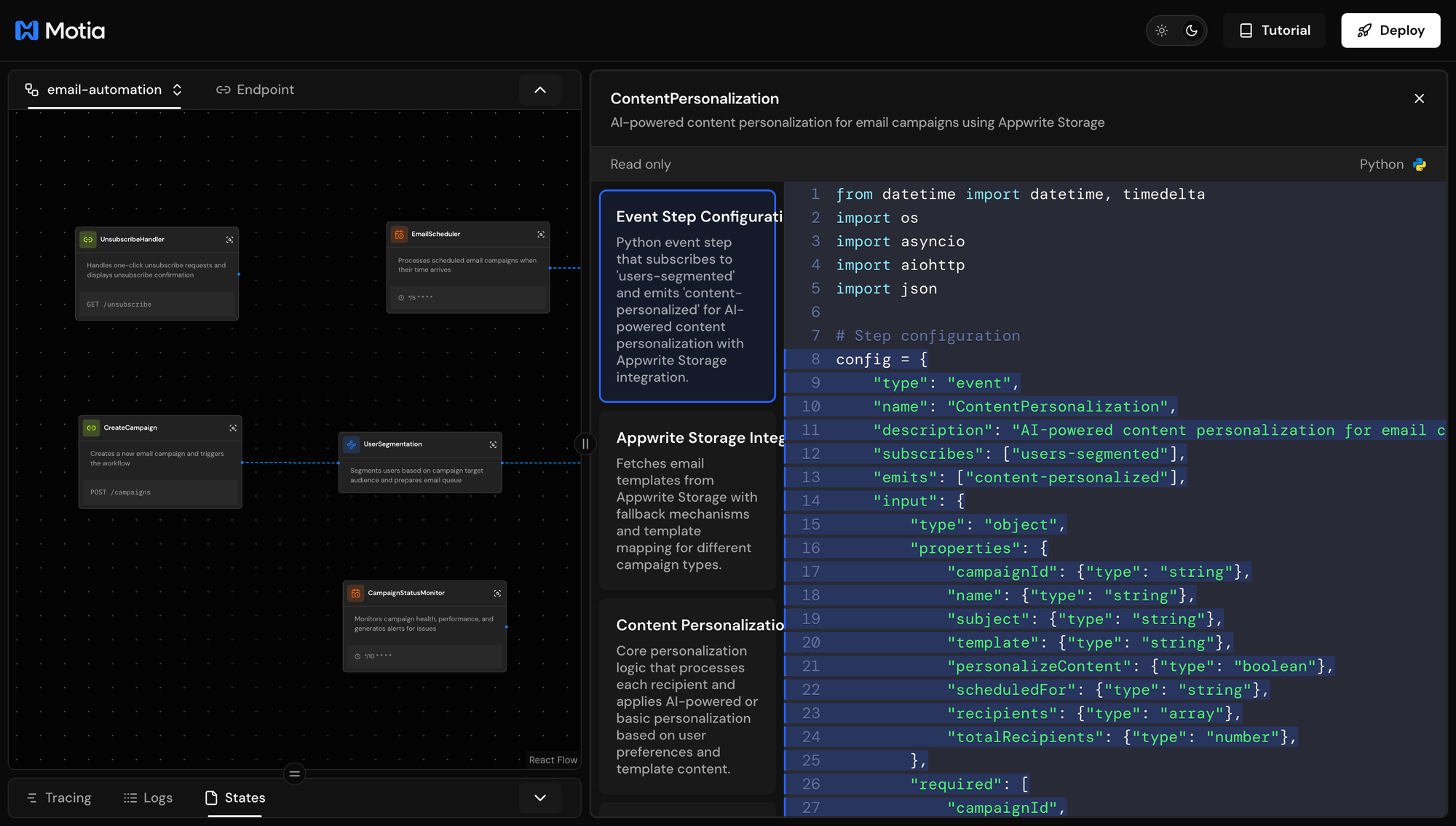Open the Logs tab
Image resolution: width=1456 pixels, height=826 pixels.
pos(149,798)
